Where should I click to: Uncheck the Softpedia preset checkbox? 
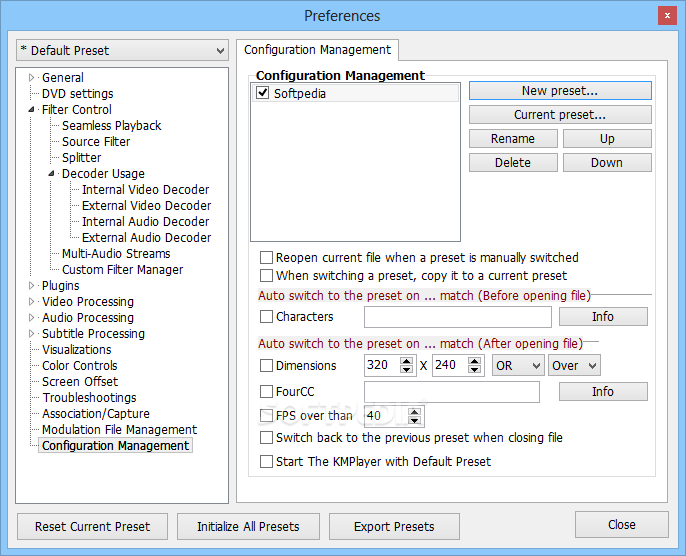pyautogui.click(x=262, y=93)
